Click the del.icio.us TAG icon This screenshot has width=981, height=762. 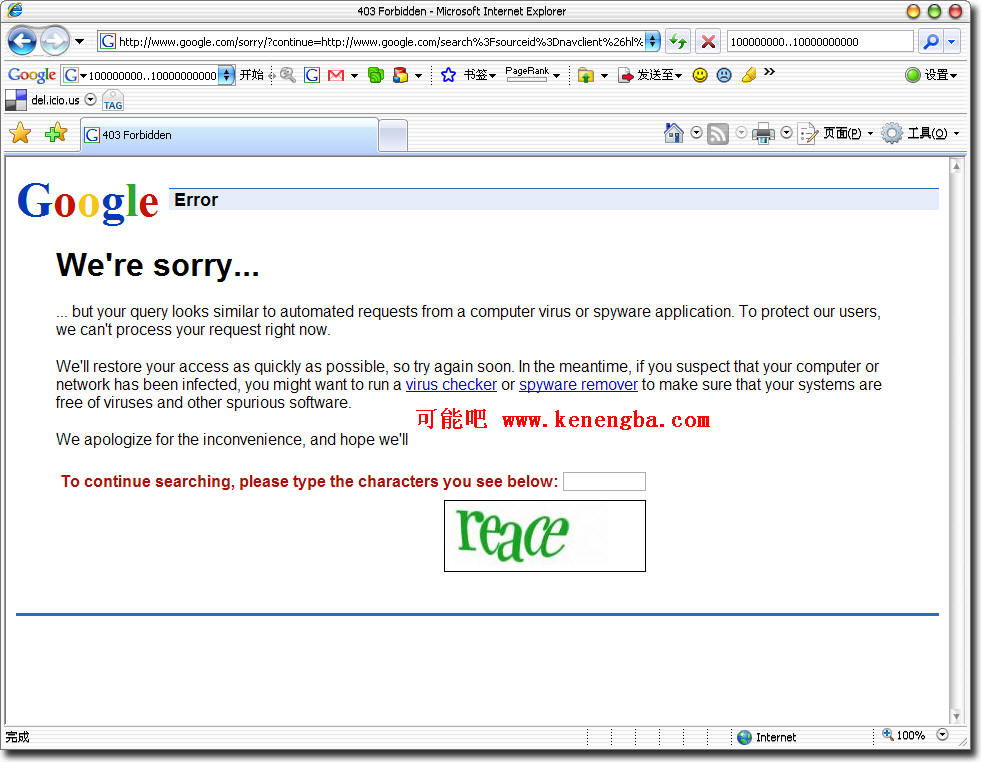point(113,101)
